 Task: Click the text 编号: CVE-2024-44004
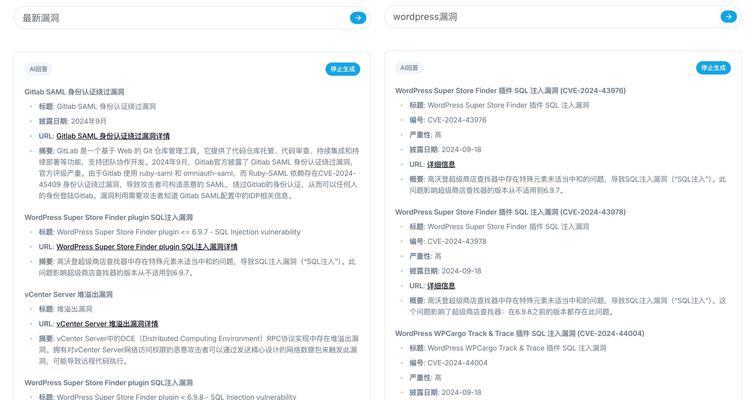(448, 363)
